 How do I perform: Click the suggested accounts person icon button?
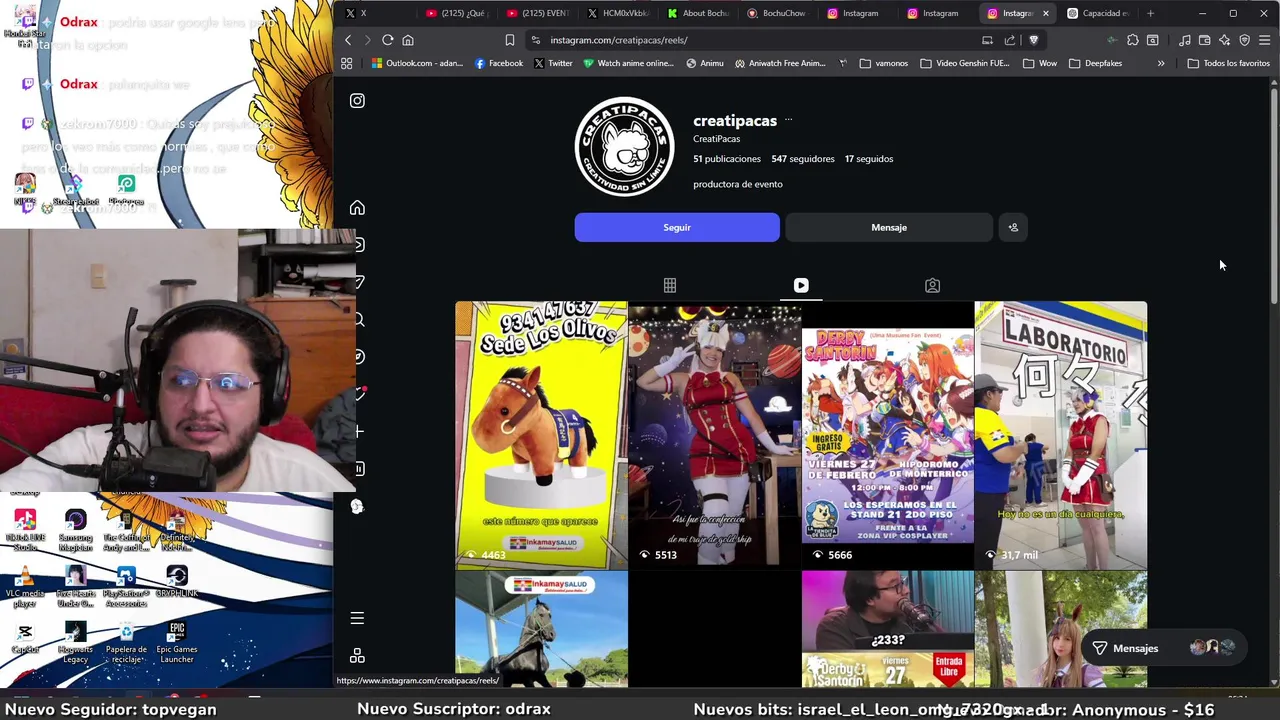[x=1013, y=227]
